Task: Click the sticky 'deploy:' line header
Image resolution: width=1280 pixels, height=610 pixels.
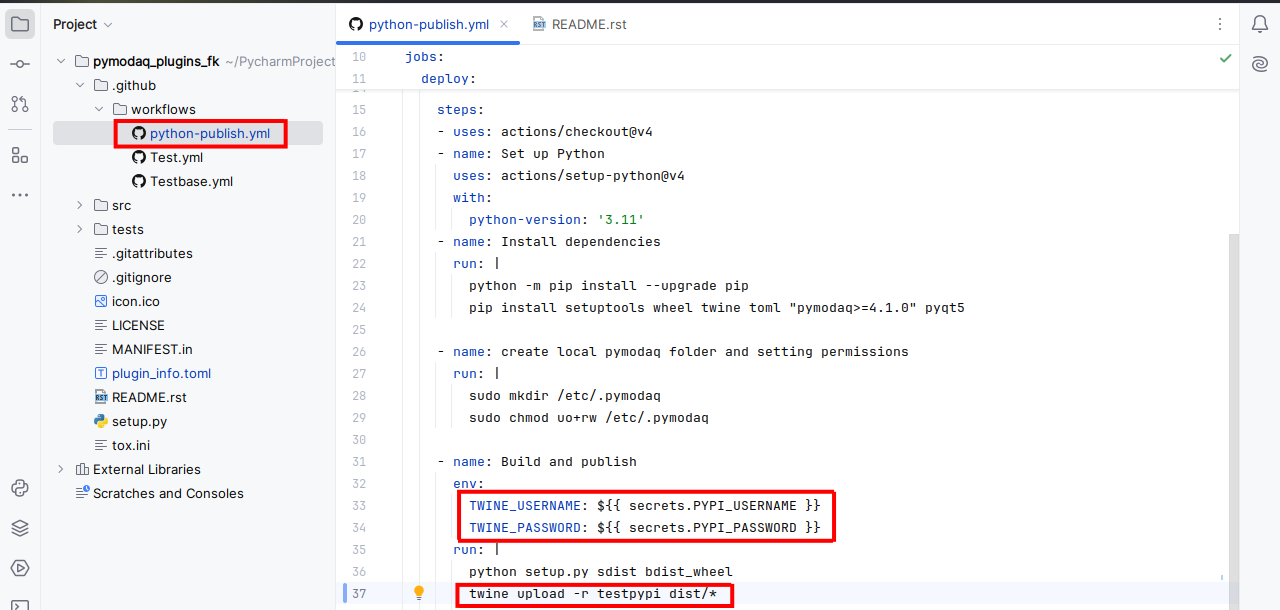Action: click(x=449, y=78)
